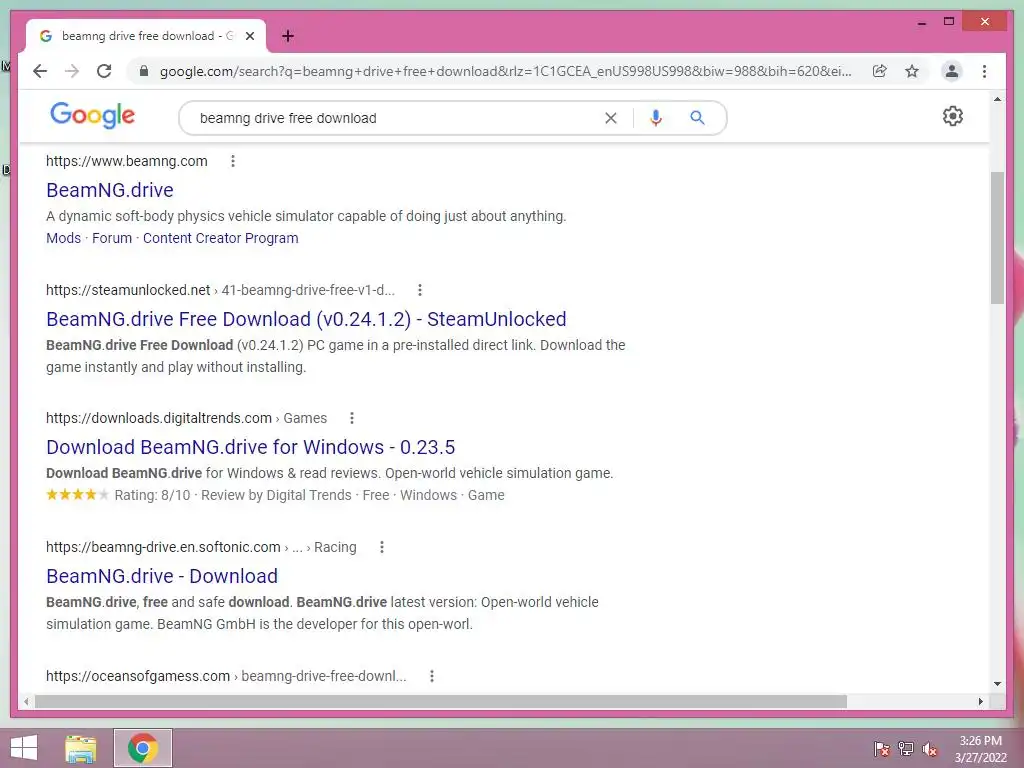Screen dimensions: 1024x768
Task: Clear the Google search box
Action: pyautogui.click(x=611, y=118)
